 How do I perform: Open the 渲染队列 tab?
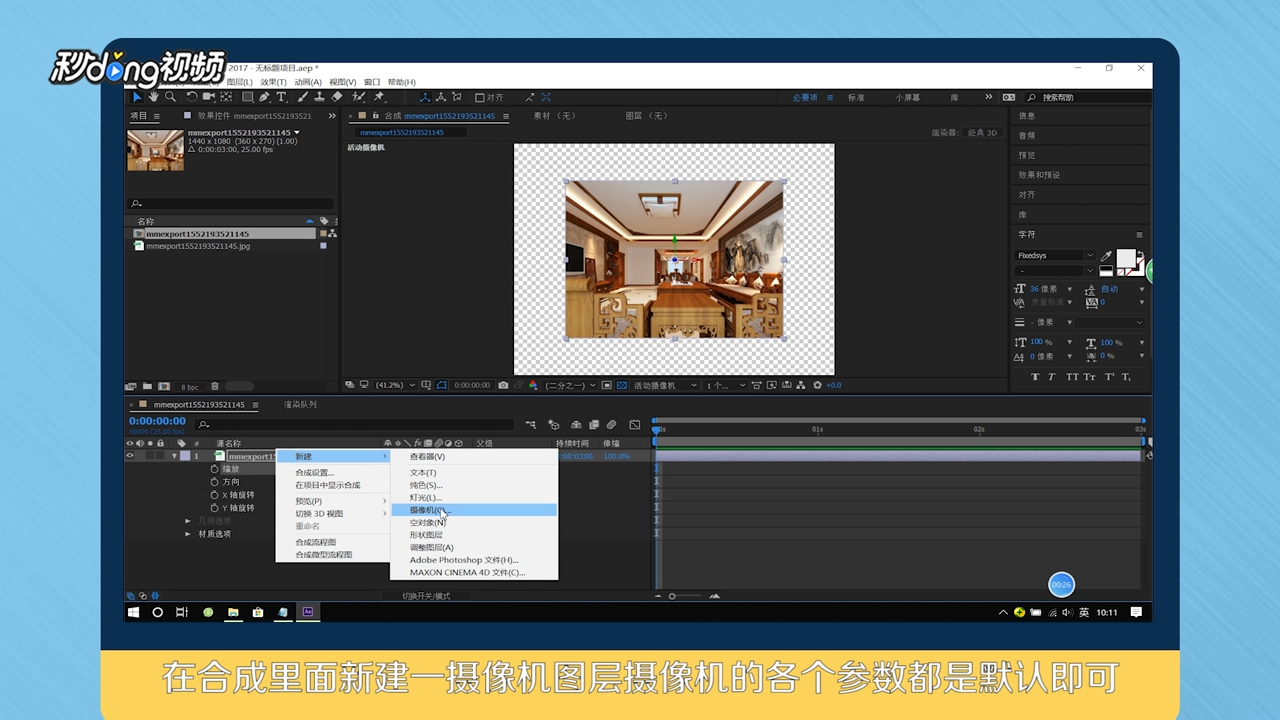300,405
